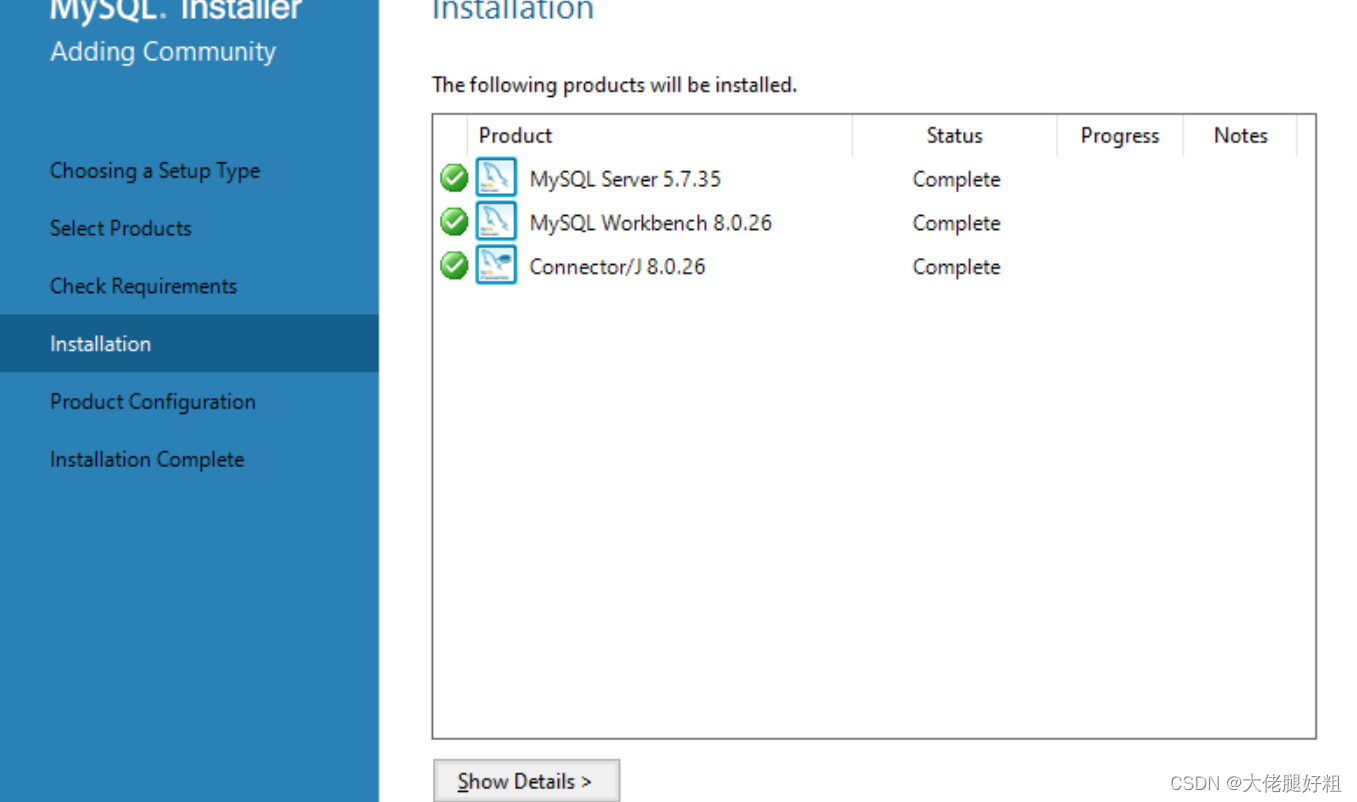The width and height of the screenshot is (1357, 802).
Task: Select the MySQL Workbench 8.0.26 row text
Action: click(651, 223)
